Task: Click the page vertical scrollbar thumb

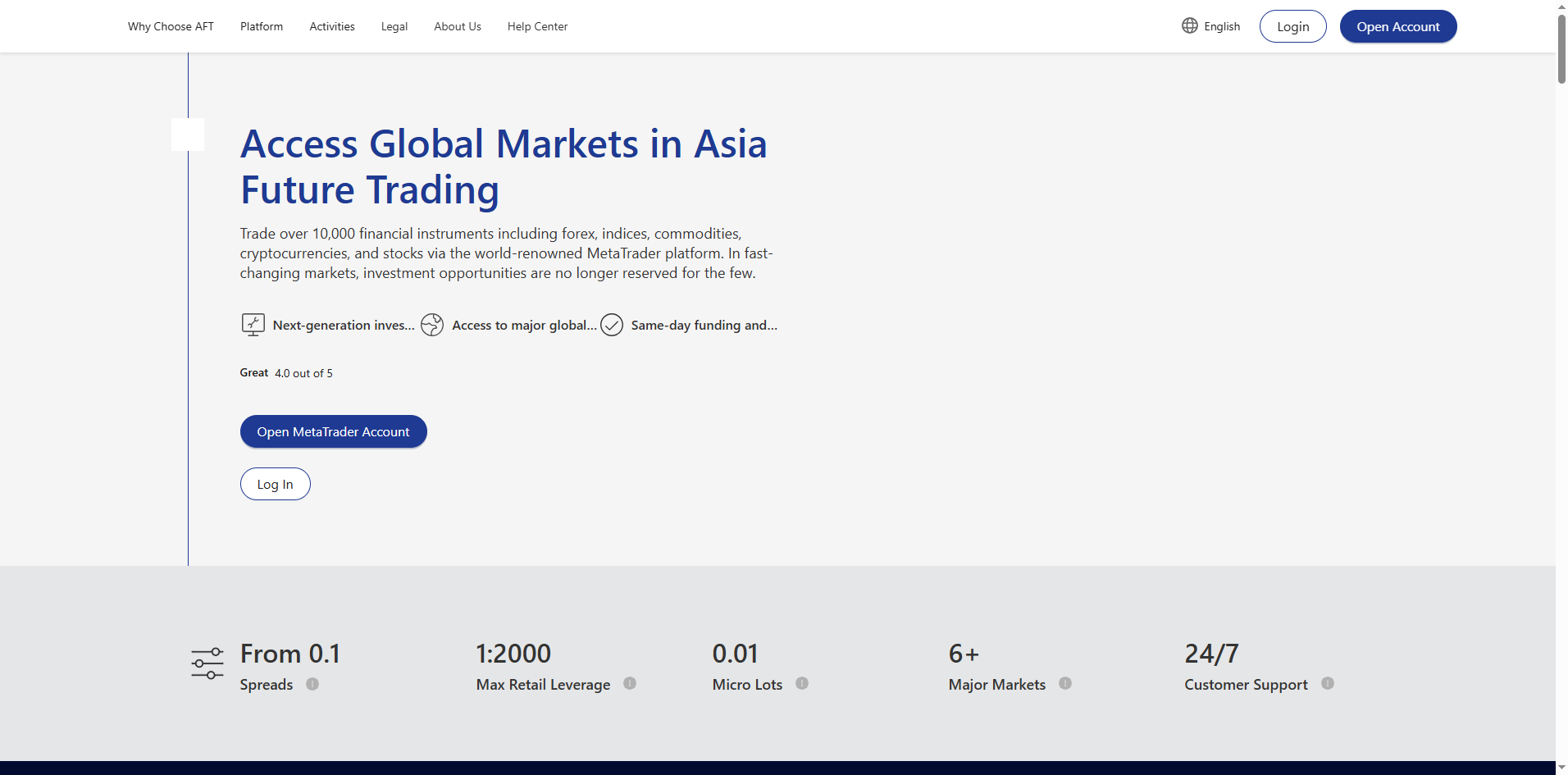Action: click(x=1561, y=49)
